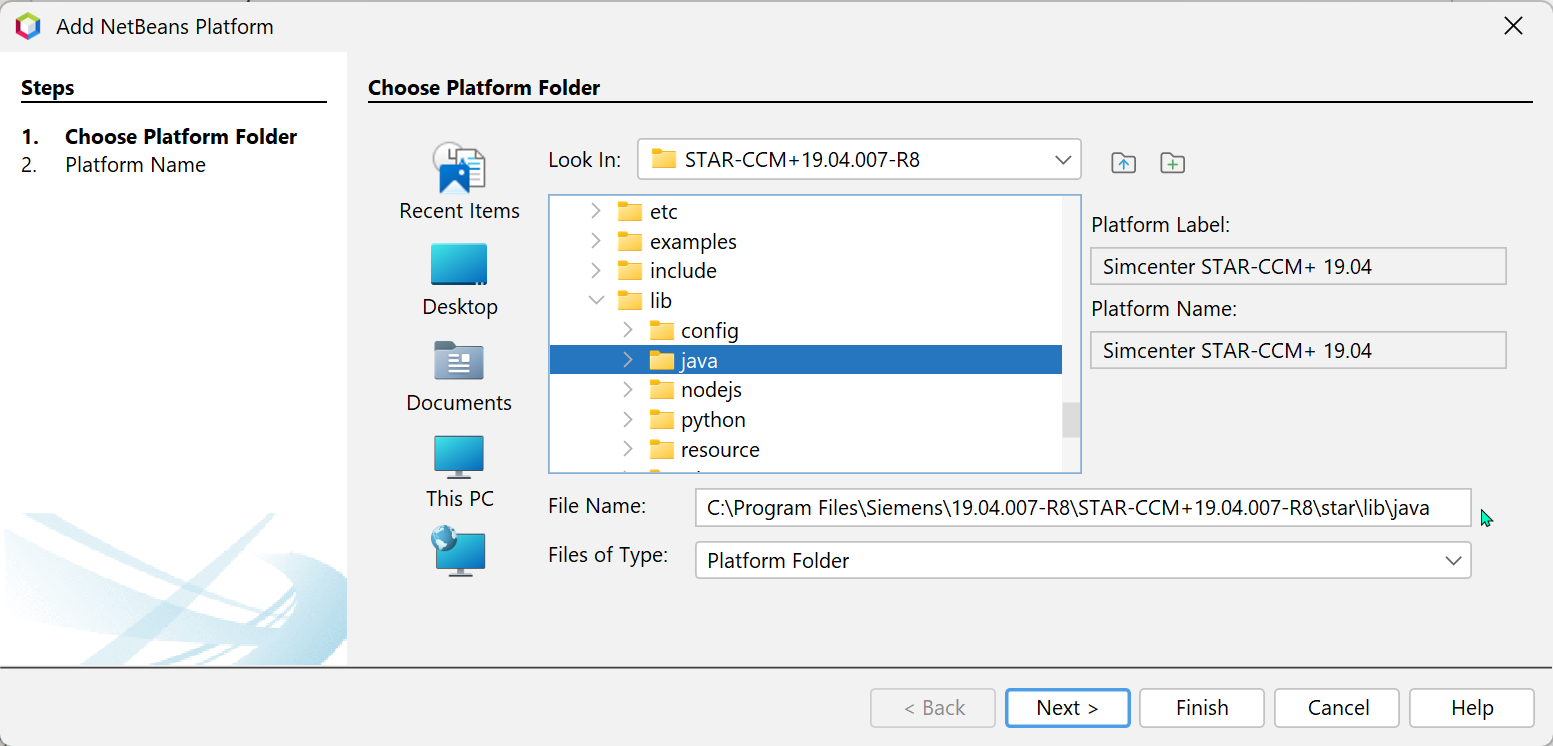Viewport: 1553px width, 746px height.
Task: Expand the config folder node
Action: click(x=628, y=331)
